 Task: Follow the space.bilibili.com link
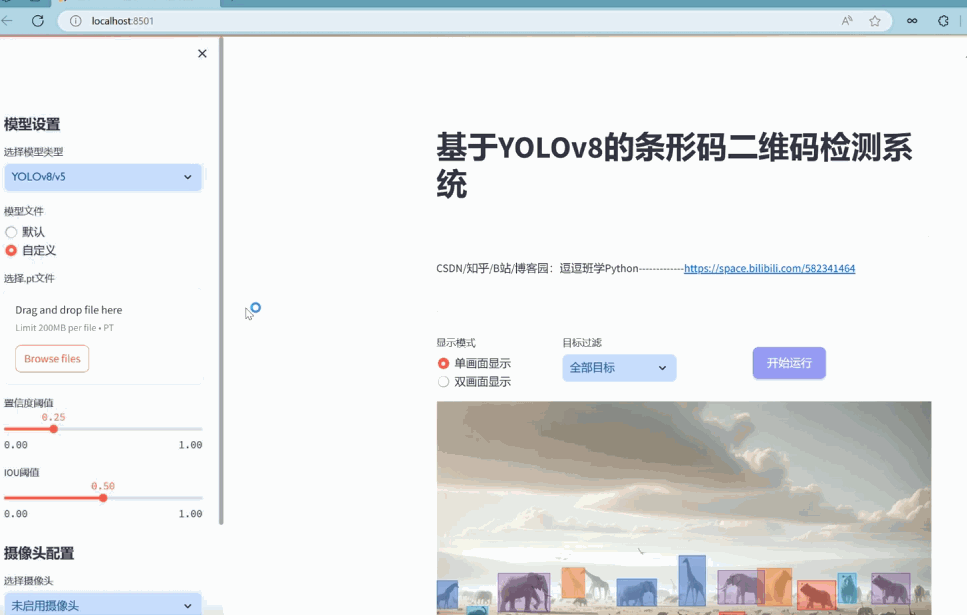tap(768, 268)
